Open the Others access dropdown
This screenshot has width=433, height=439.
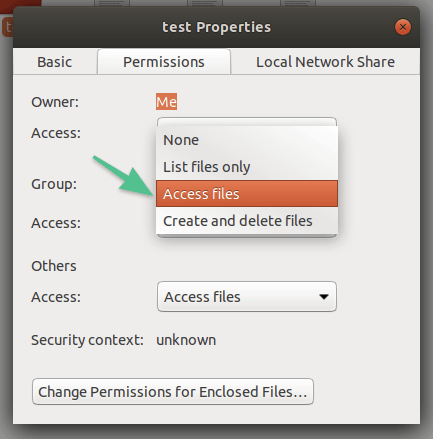pyautogui.click(x=247, y=297)
